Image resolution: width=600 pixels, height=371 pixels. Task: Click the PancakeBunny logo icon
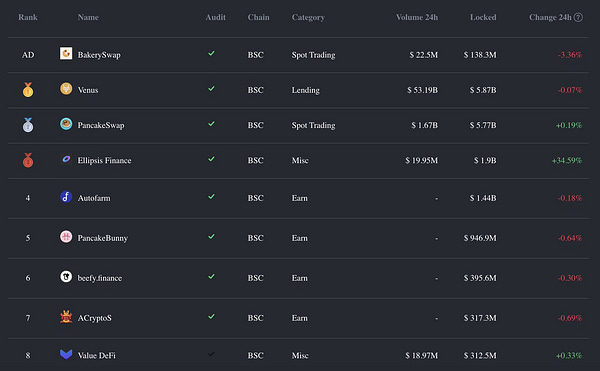click(66, 237)
